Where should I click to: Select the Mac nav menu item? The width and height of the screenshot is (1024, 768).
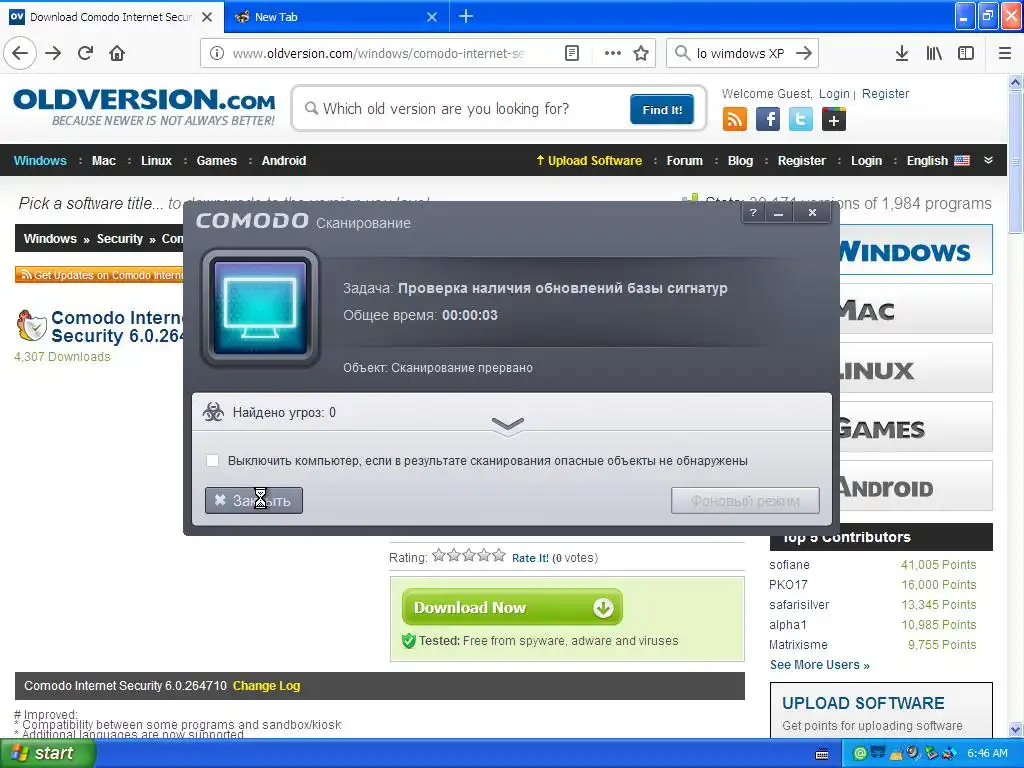click(104, 161)
